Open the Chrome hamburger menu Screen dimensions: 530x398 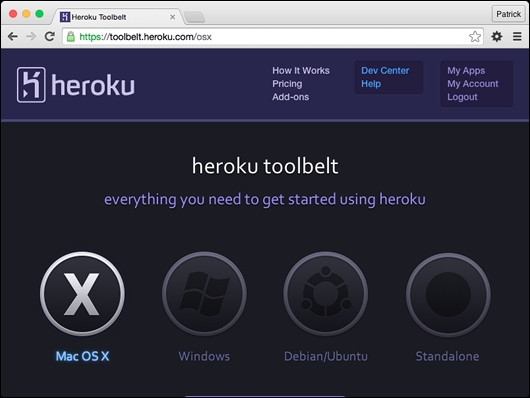(517, 36)
